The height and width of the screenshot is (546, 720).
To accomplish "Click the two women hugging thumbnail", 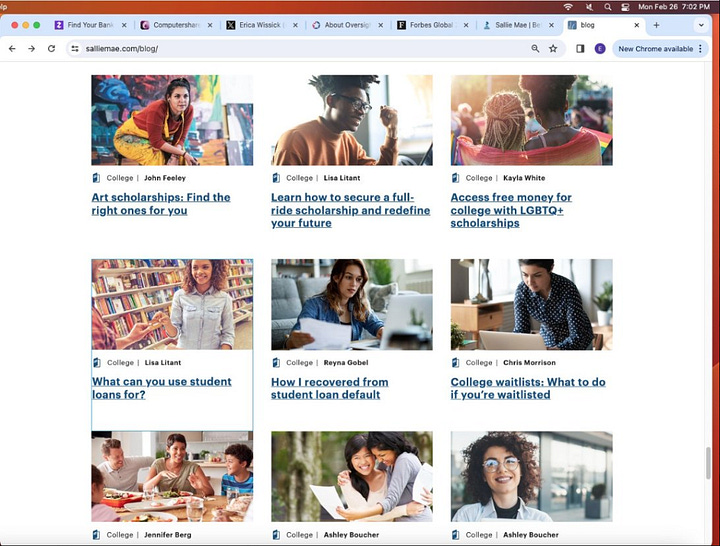I will (x=352, y=477).
